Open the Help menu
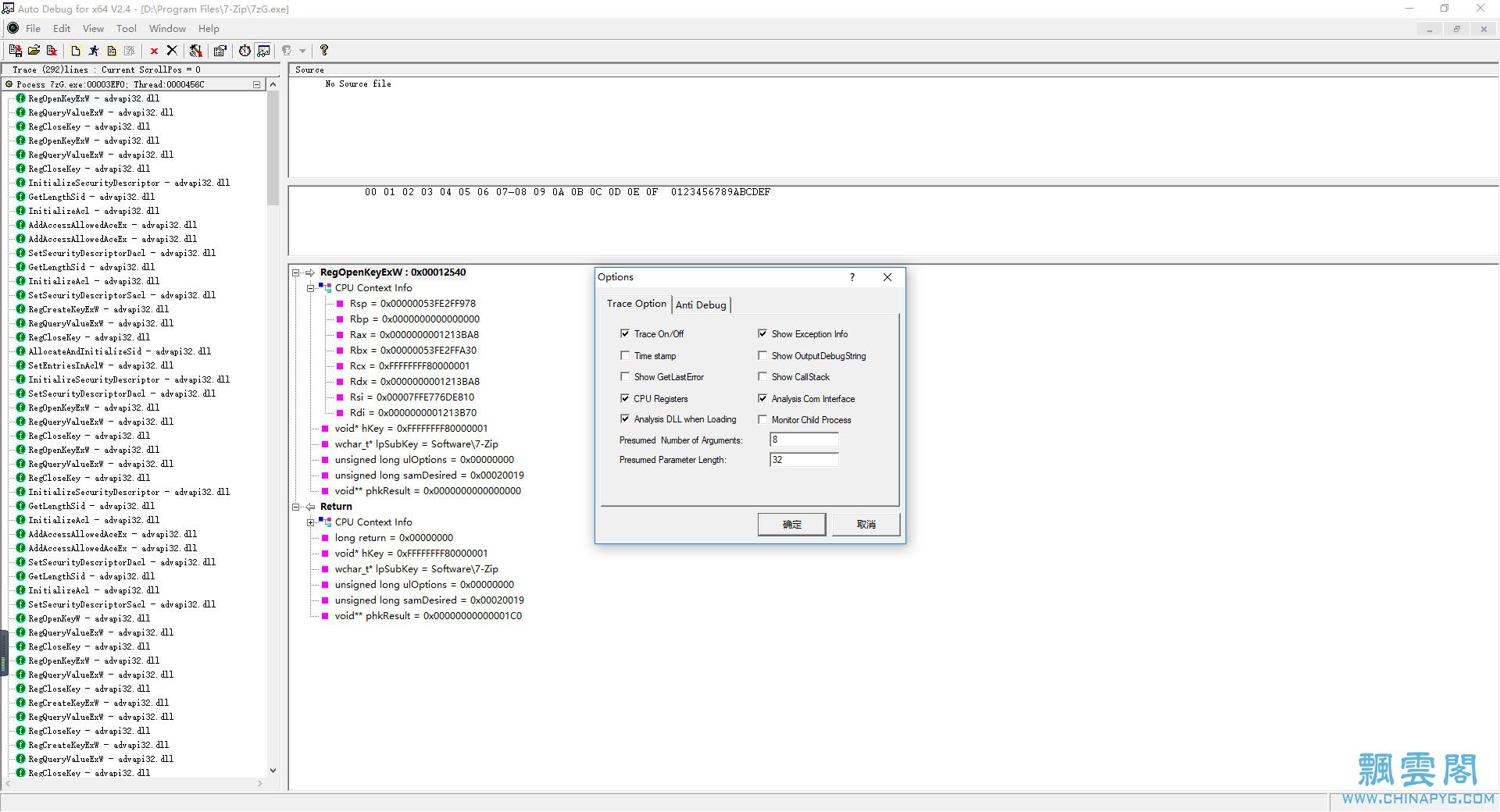This screenshot has height=812, width=1500. pyautogui.click(x=209, y=28)
